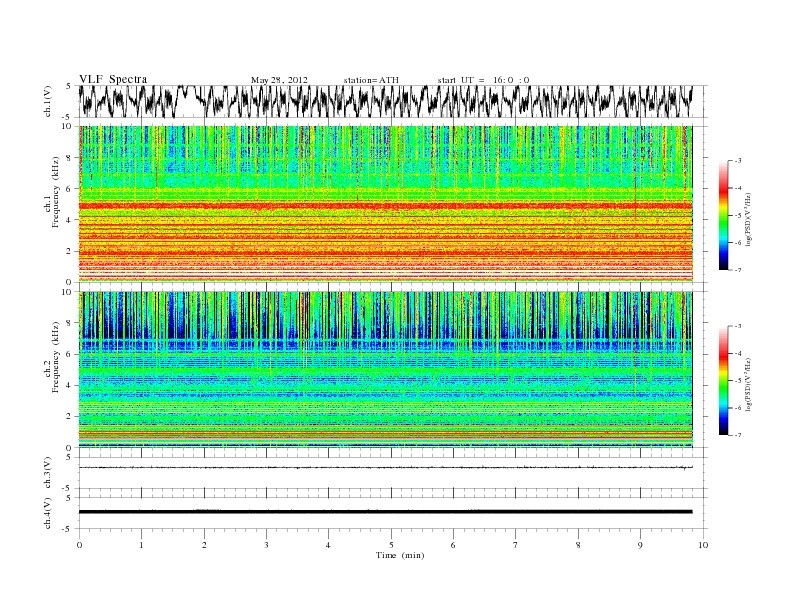Screen dimensions: 792x612
Task: Click the time axis tick label "2"
Action: click(x=204, y=545)
